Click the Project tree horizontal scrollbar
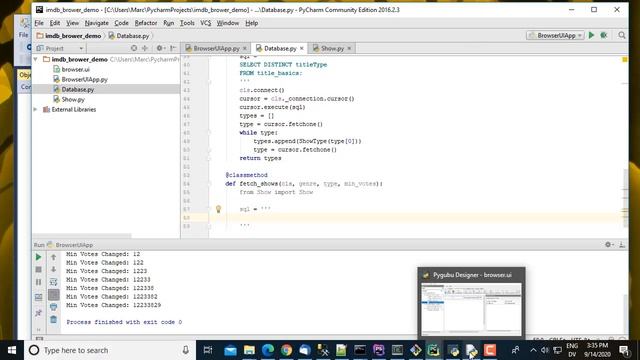Screen dimensions: 640x360 tap(82, 236)
